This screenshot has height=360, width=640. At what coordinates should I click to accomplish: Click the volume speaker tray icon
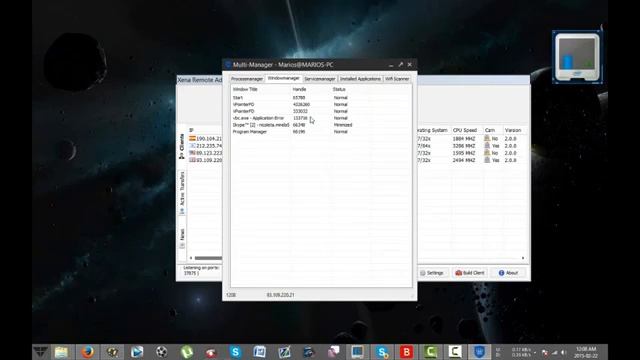point(564,352)
